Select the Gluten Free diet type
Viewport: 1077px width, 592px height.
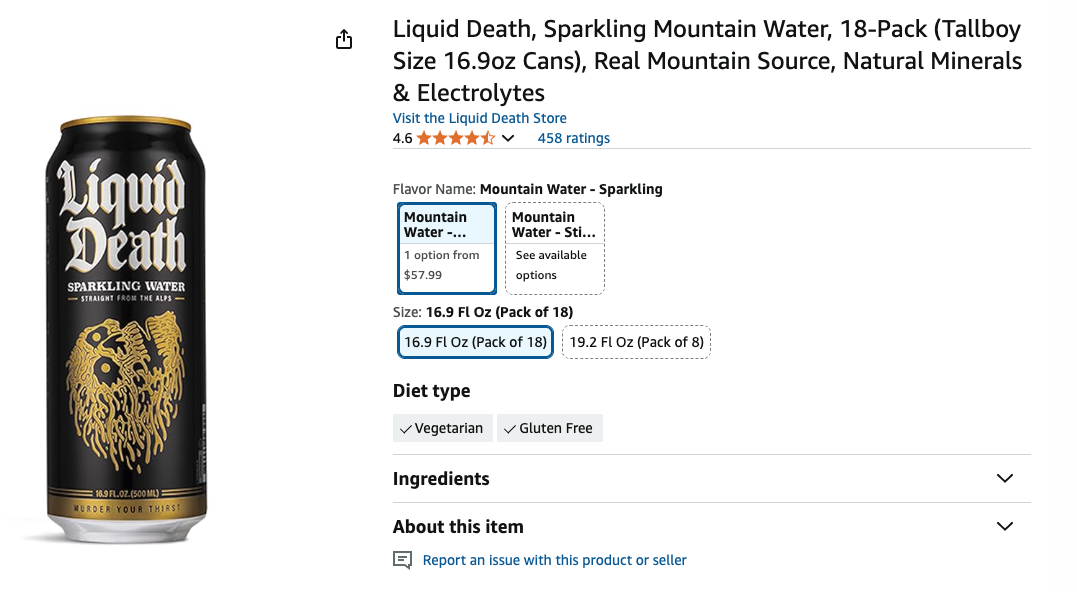(x=550, y=427)
